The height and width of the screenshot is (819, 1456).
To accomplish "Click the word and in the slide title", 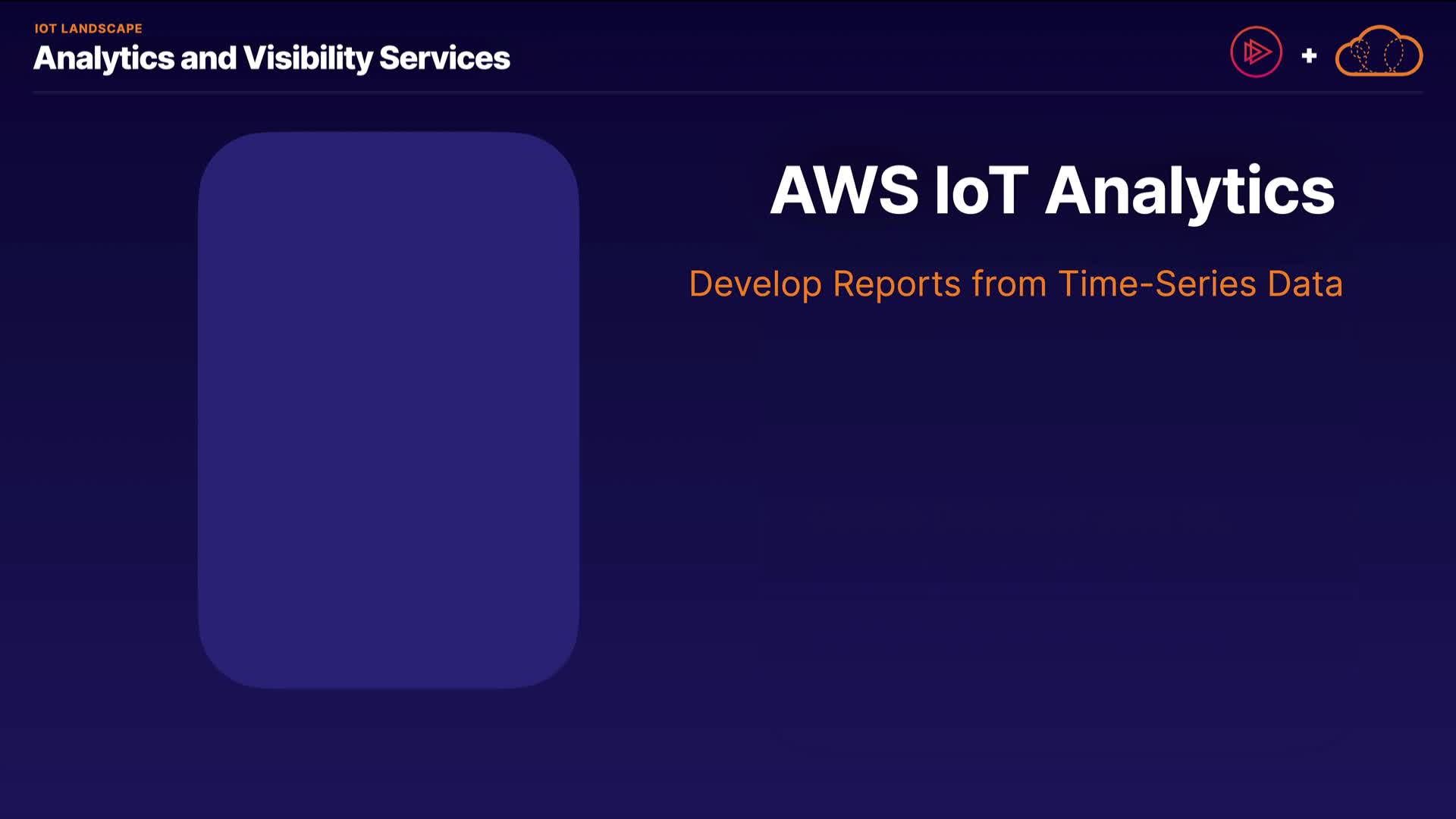I will (209, 58).
